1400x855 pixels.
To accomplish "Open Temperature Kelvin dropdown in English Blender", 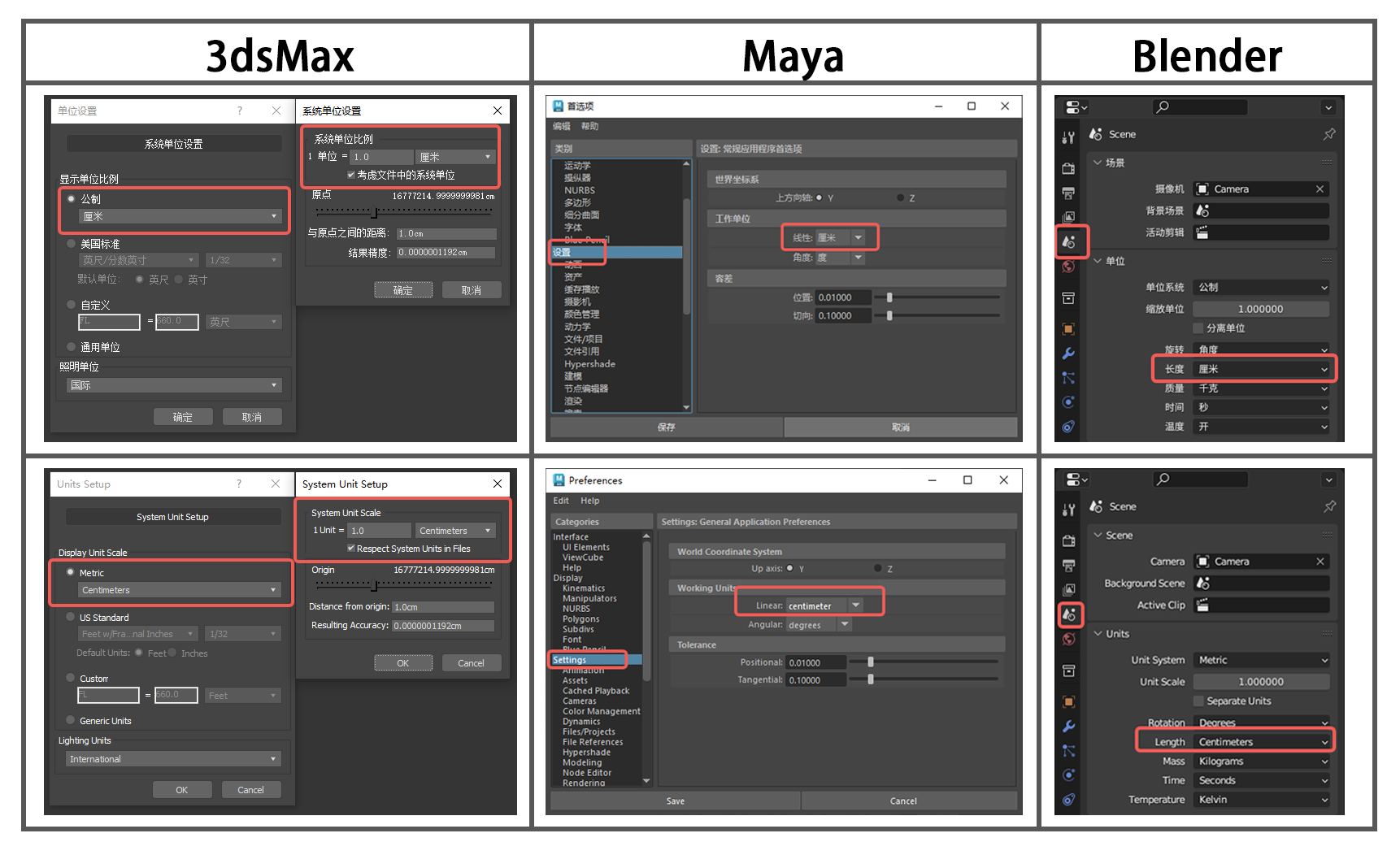I will (1262, 800).
